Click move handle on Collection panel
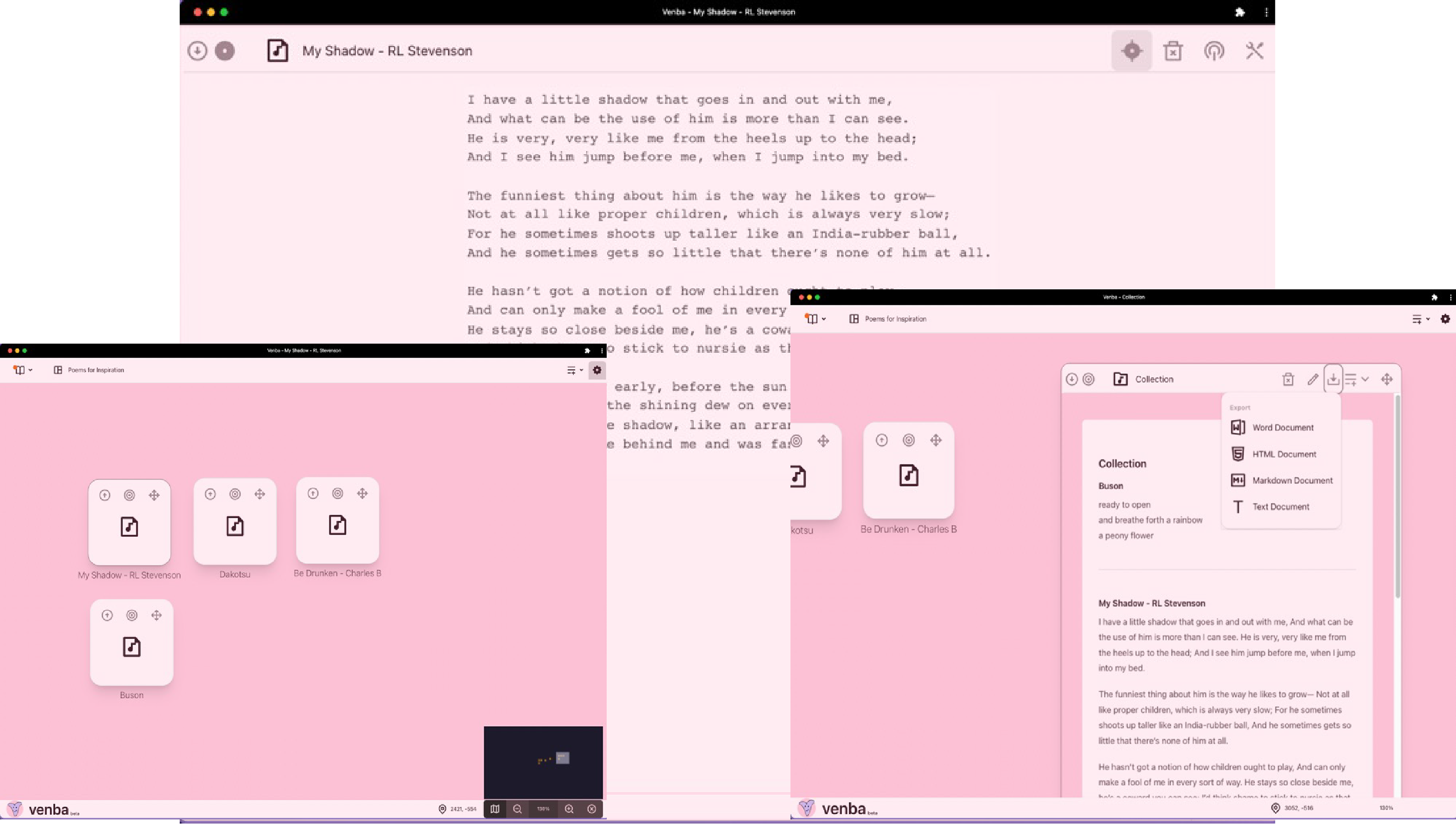The width and height of the screenshot is (1456, 824). tap(1386, 379)
